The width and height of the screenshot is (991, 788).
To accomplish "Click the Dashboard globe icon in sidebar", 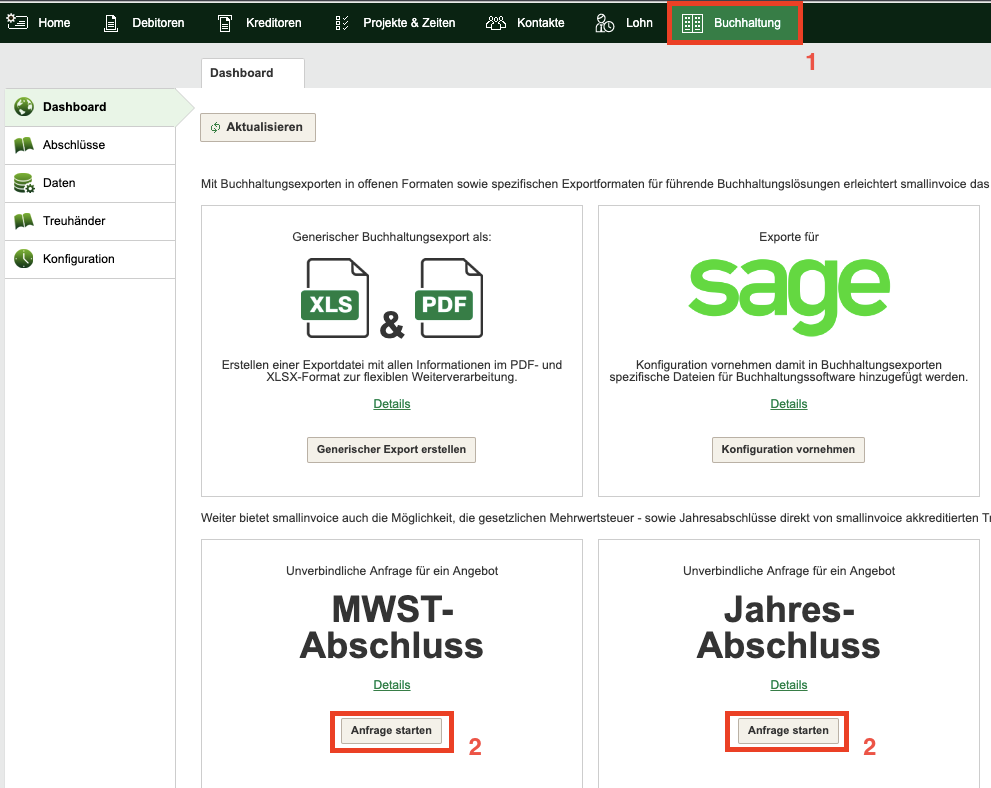I will [24, 107].
